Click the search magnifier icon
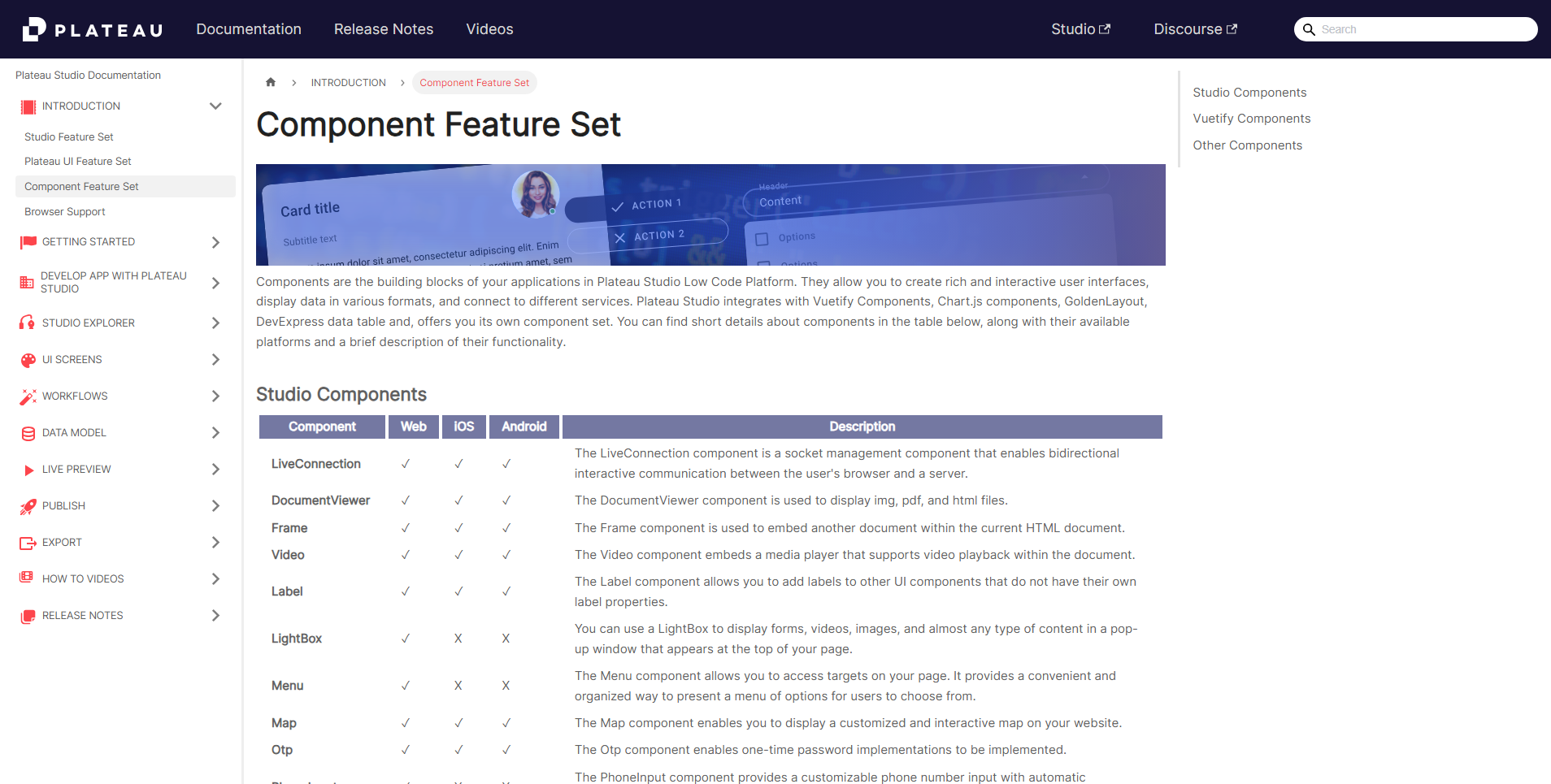Viewport: 1551px width, 784px height. 1309,29
